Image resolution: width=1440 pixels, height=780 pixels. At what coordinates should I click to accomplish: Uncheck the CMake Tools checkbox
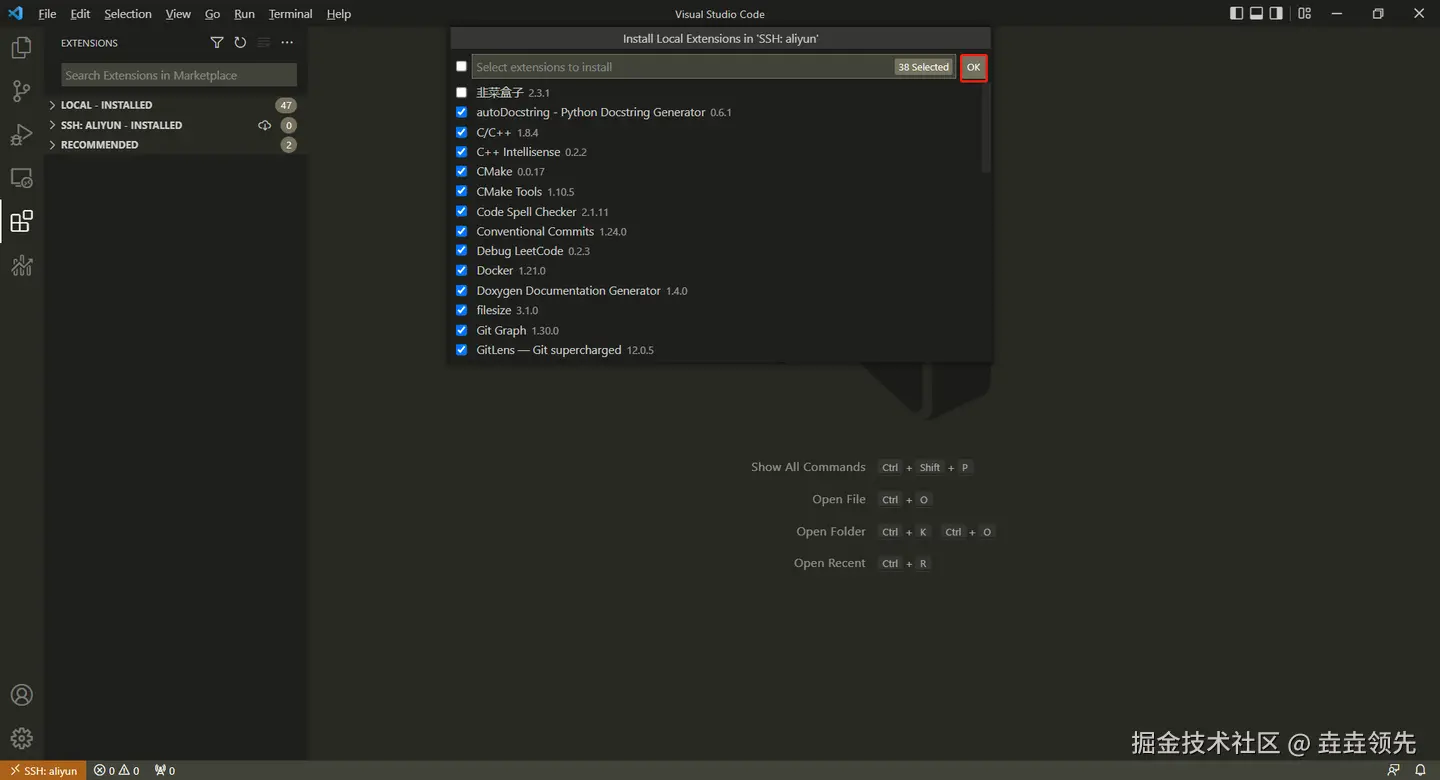461,191
